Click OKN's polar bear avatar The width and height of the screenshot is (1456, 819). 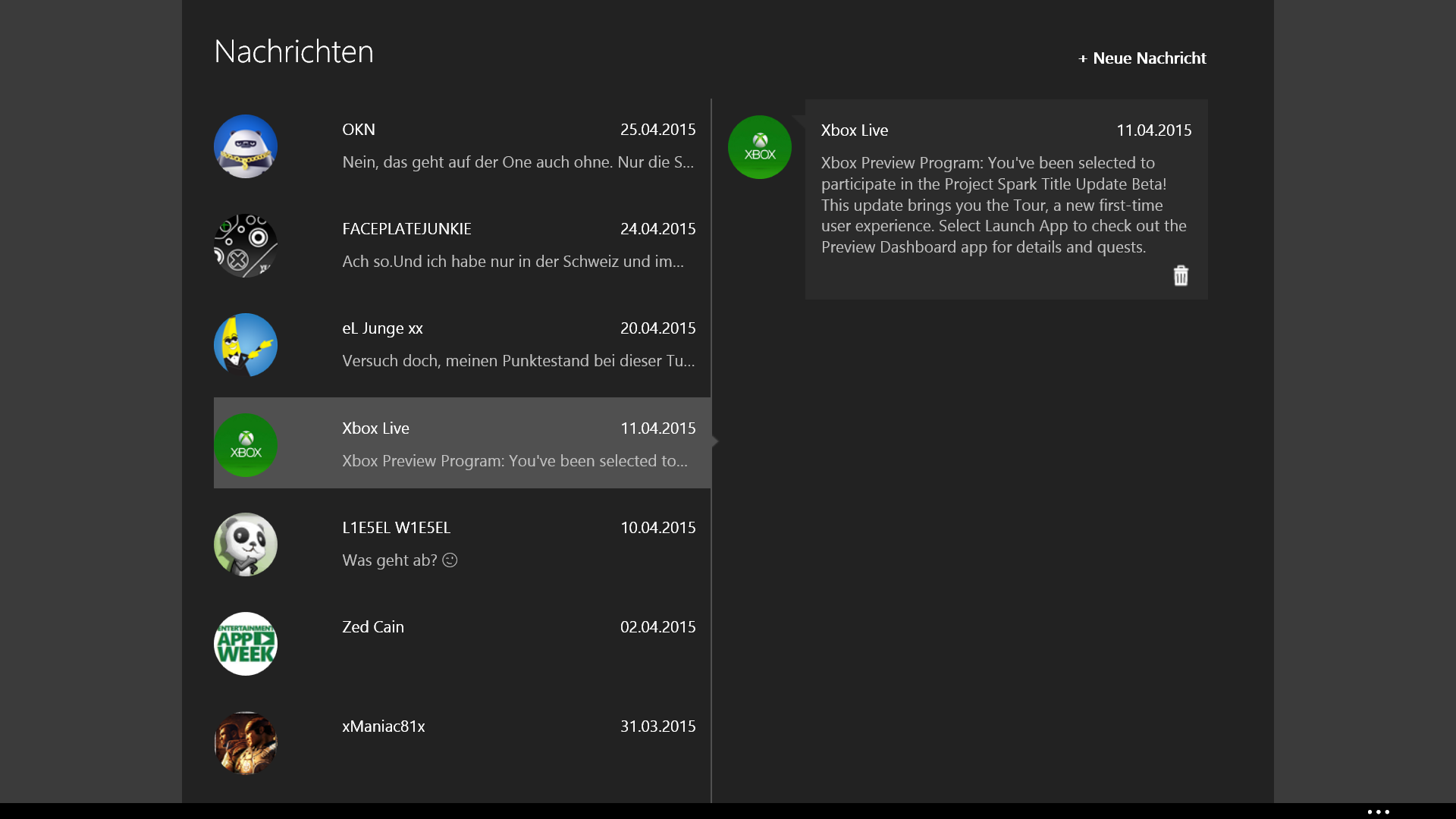(245, 146)
